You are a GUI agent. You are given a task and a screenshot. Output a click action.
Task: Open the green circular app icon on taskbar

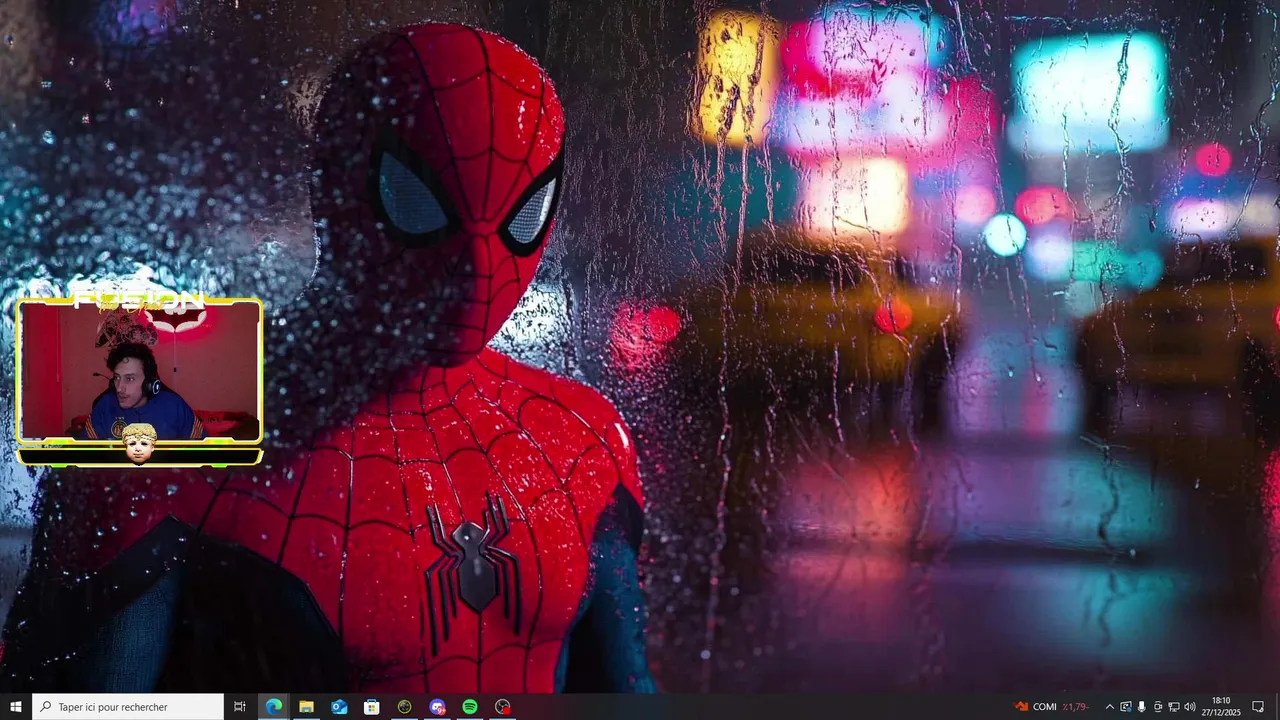(404, 706)
